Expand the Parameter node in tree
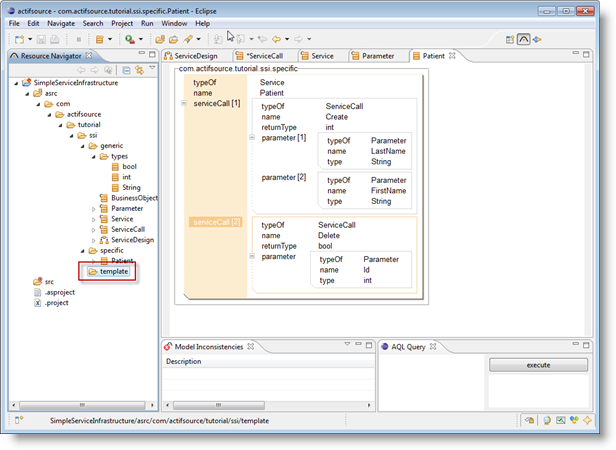 pos(93,208)
